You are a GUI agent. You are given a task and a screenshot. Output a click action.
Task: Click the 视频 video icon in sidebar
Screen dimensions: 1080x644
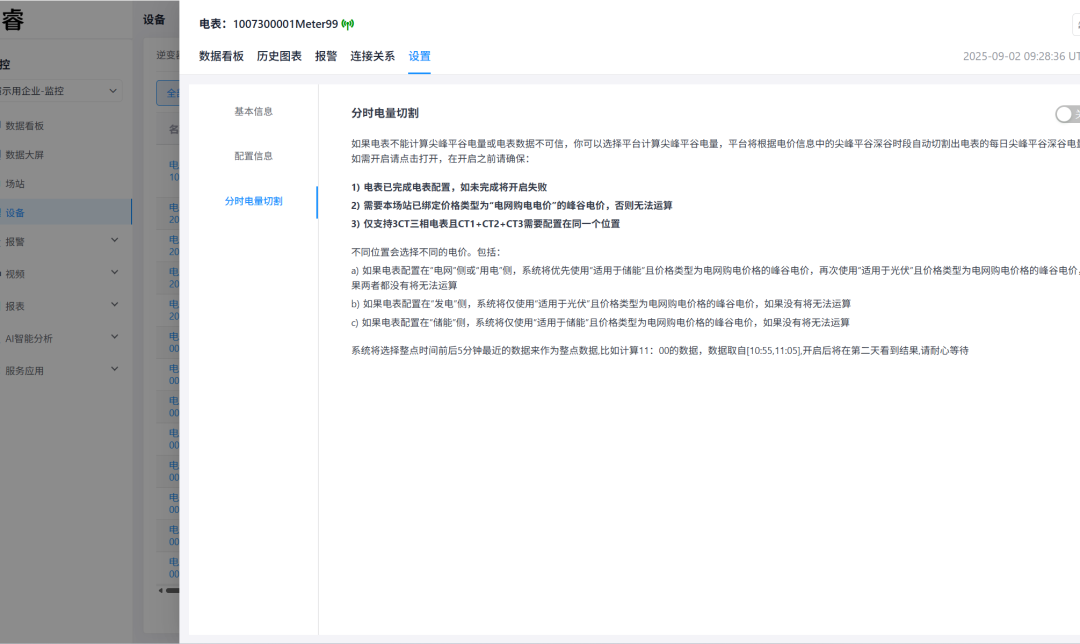point(33,271)
